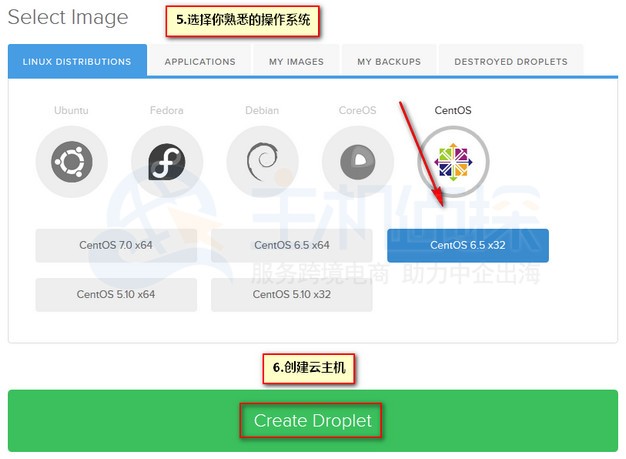Open the Destroyed Droplets tab
Screen dimensions: 626x459
click(511, 60)
